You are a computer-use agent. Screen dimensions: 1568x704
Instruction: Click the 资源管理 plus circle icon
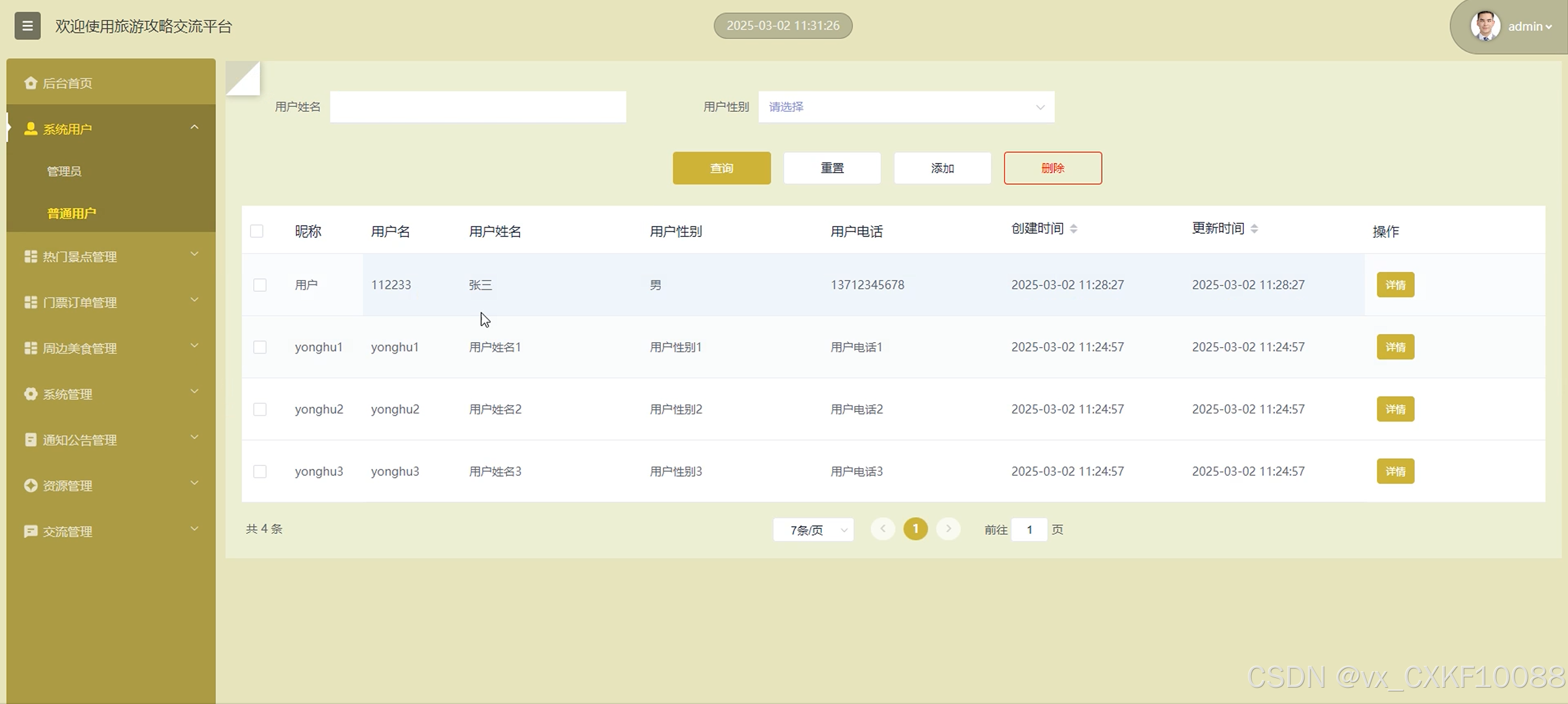(x=30, y=485)
